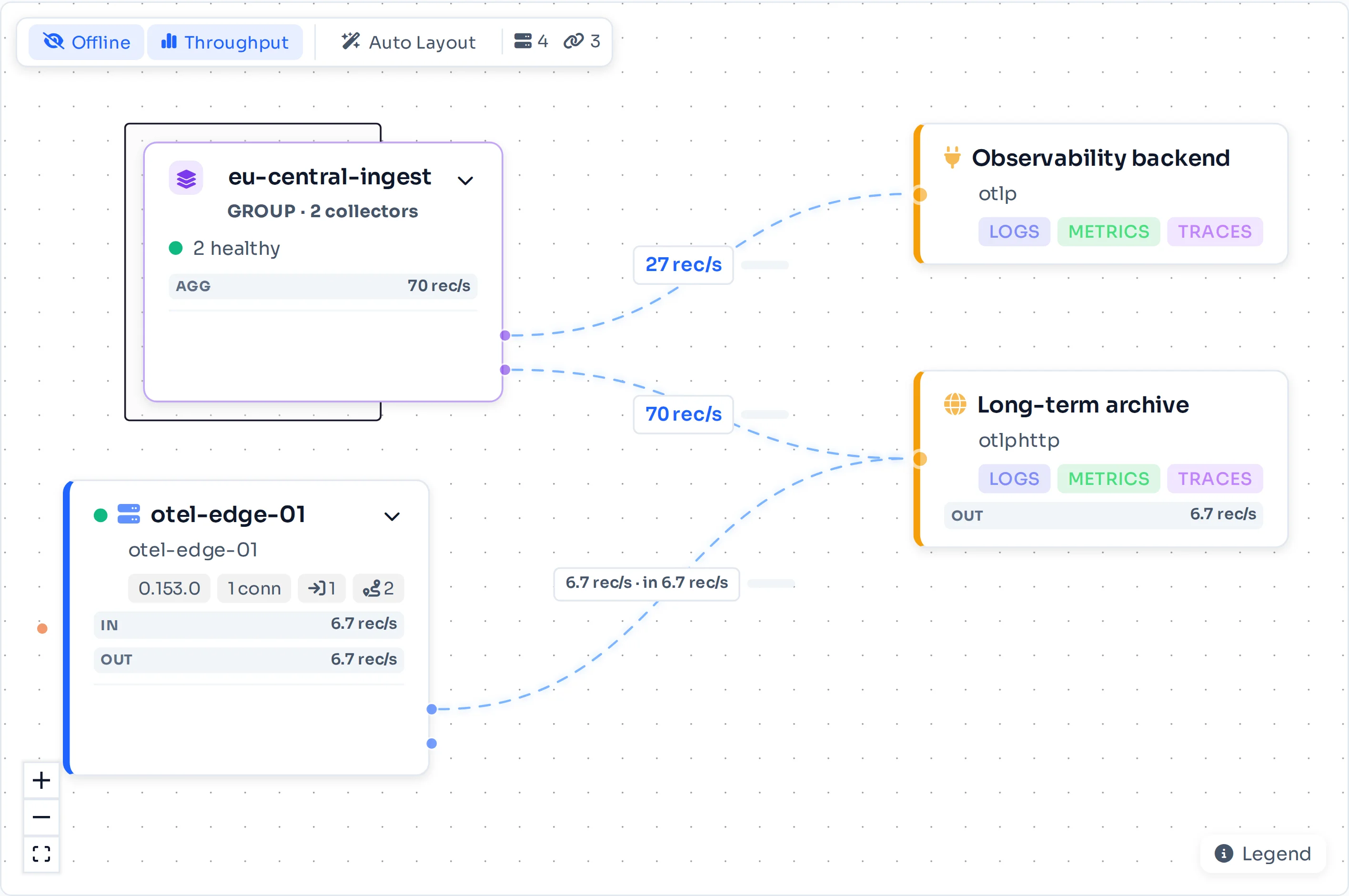Click the orange input dot left of otel-edge-01
1349x896 pixels.
tap(42, 629)
